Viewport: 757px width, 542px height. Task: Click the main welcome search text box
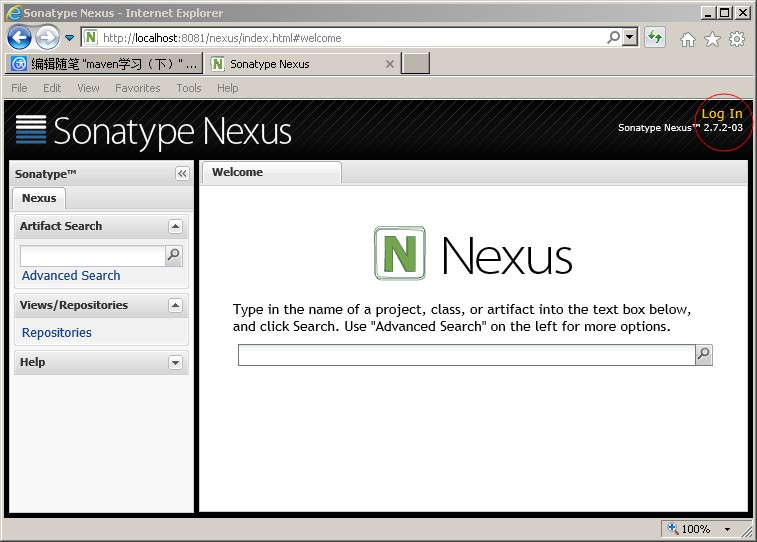(466, 355)
